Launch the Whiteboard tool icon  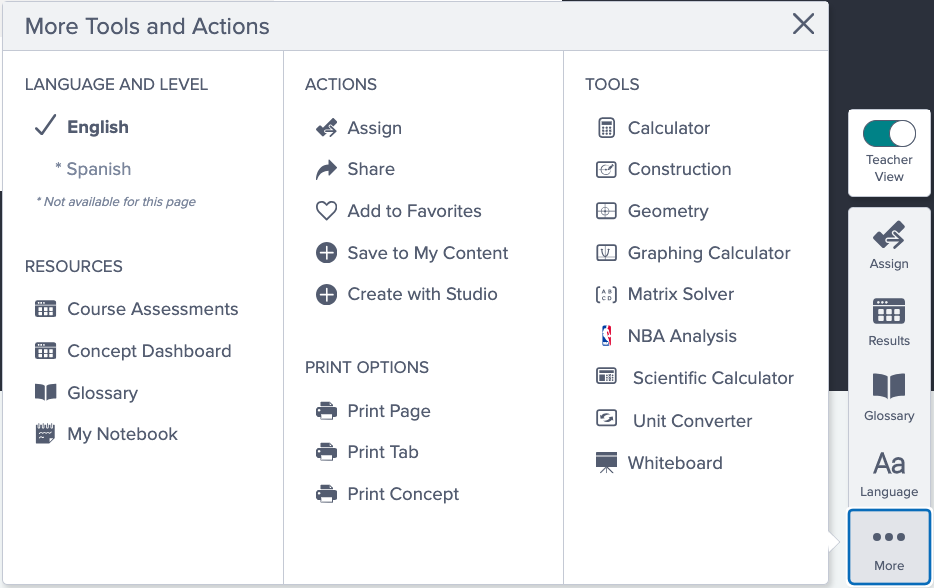click(x=606, y=463)
